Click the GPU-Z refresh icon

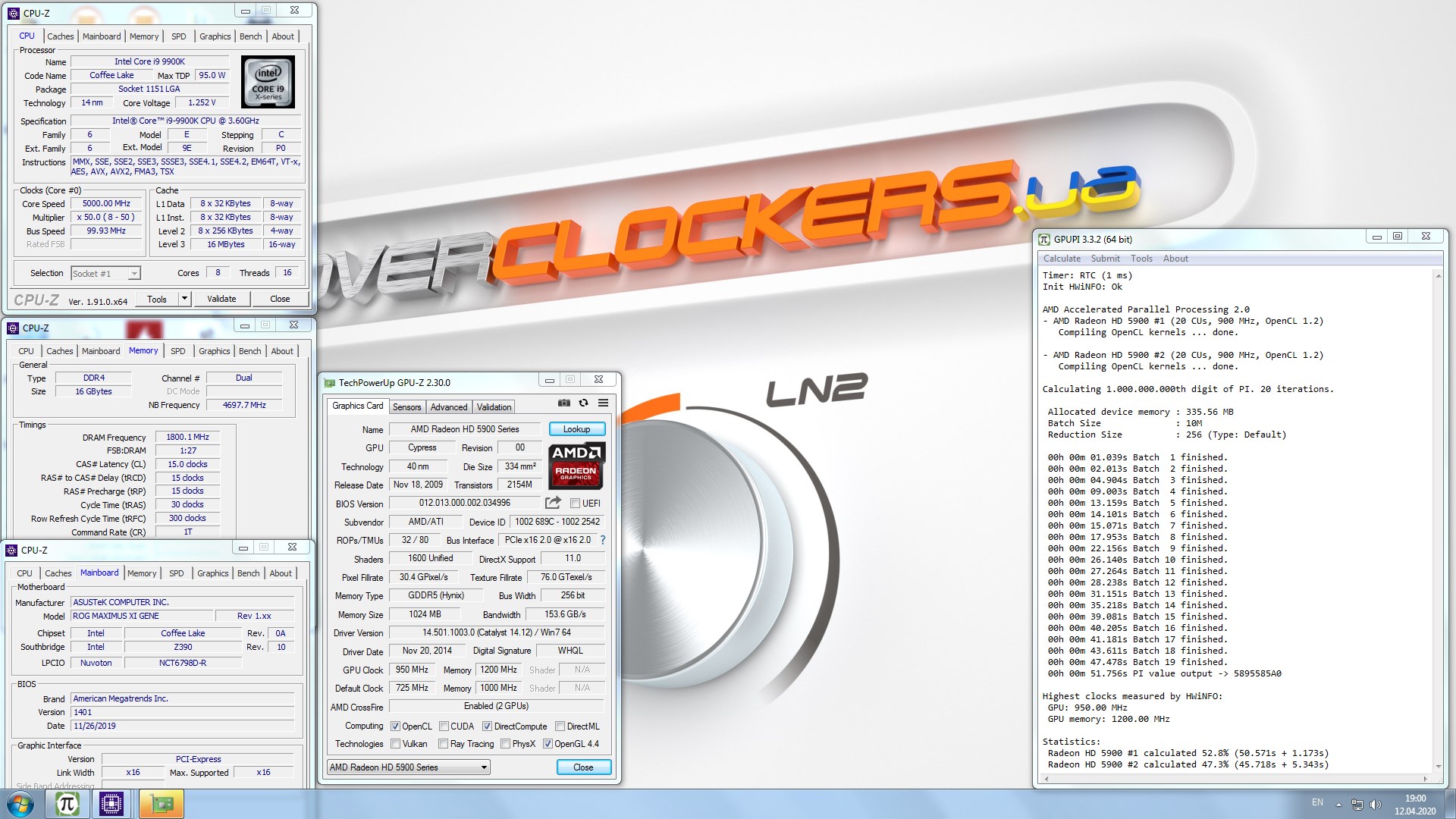583,403
